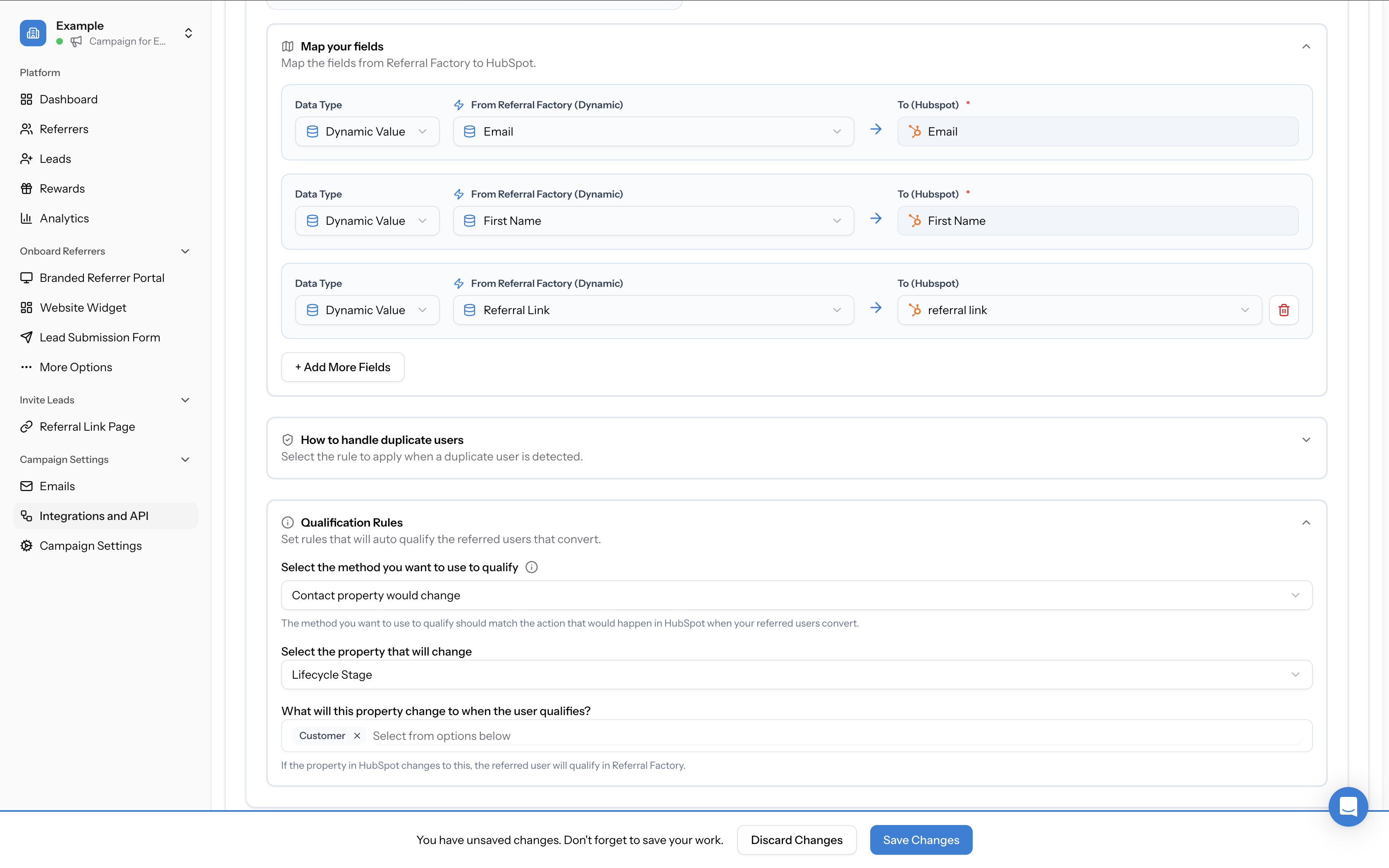Select Lead Submission Form
The height and width of the screenshot is (868, 1389).
click(x=100, y=337)
